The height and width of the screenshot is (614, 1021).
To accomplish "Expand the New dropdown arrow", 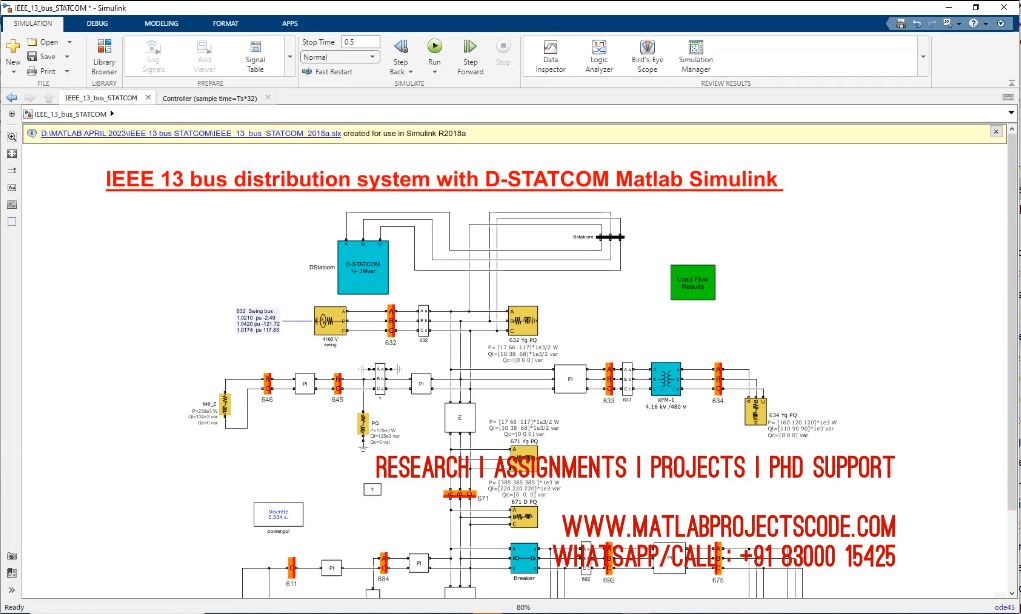I will point(12,72).
